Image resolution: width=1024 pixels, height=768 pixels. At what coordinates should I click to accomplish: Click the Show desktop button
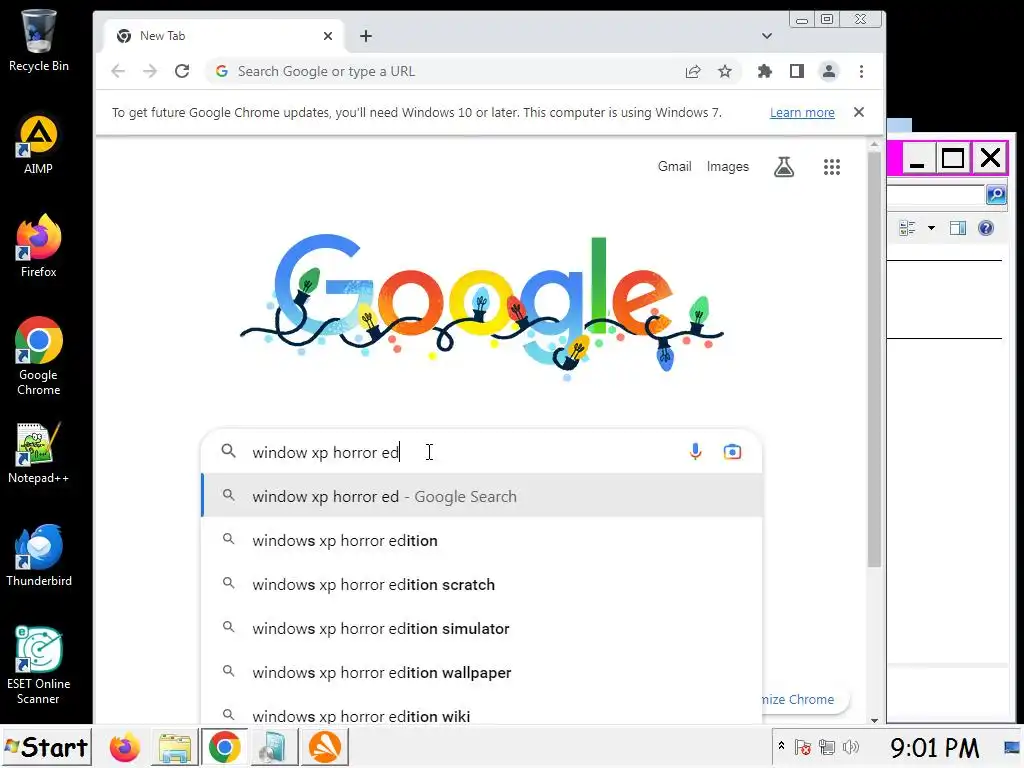pos(1013,747)
